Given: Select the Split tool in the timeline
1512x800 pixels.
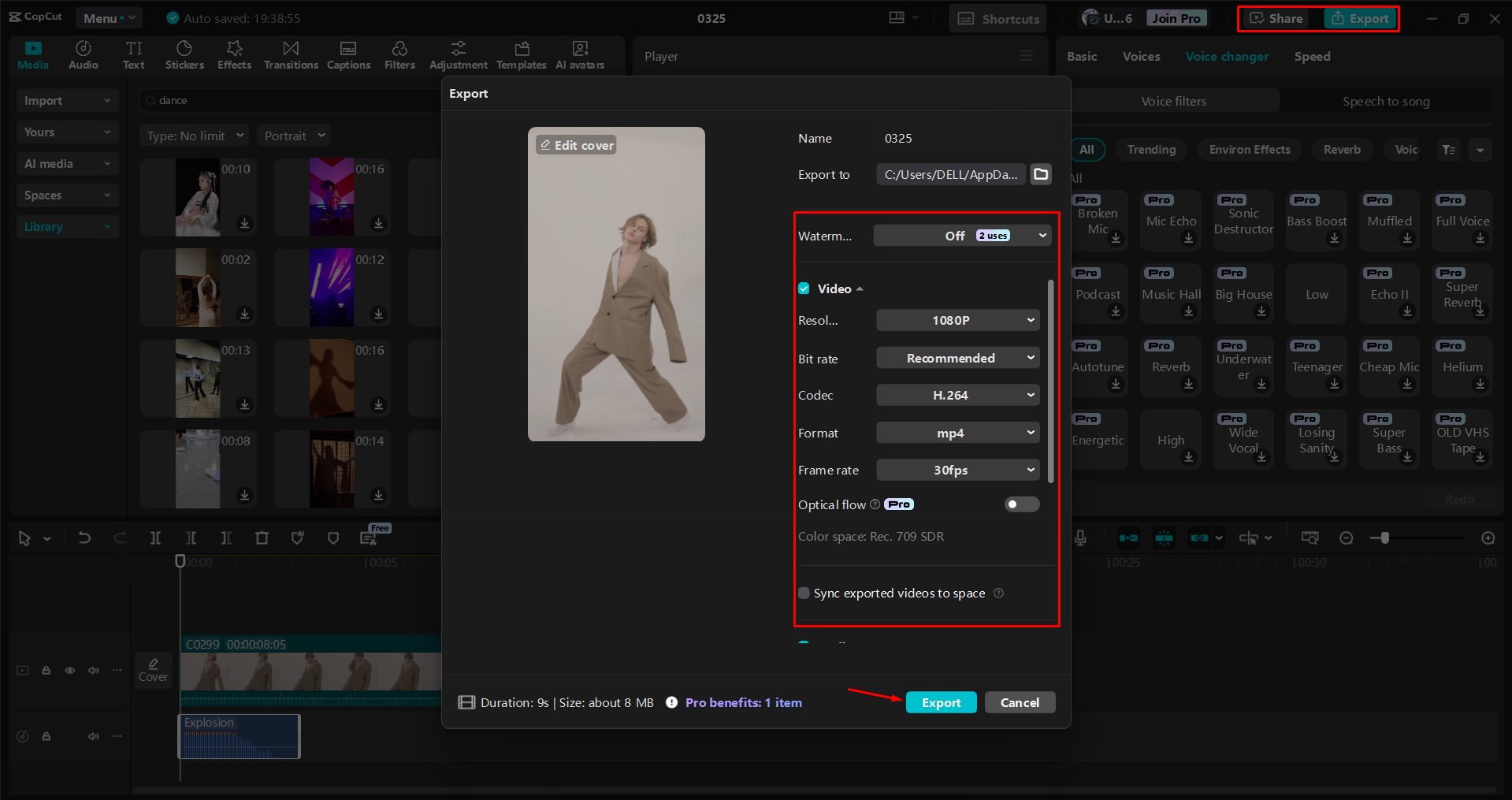Looking at the screenshot, I should (x=155, y=538).
